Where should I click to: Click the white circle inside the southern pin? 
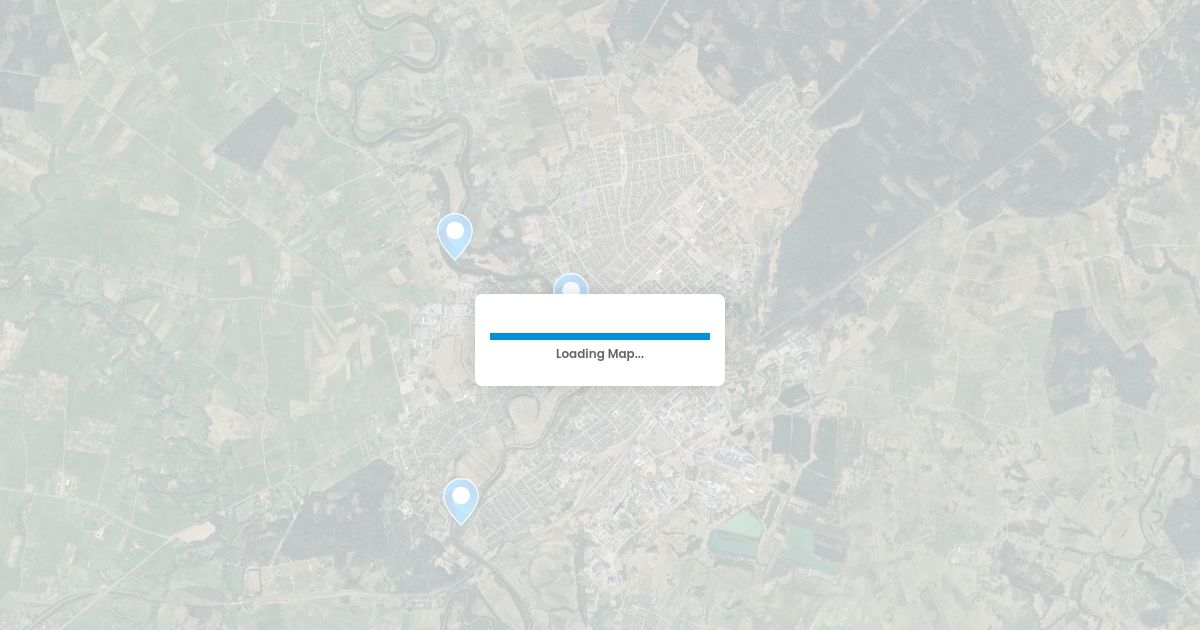click(x=460, y=496)
